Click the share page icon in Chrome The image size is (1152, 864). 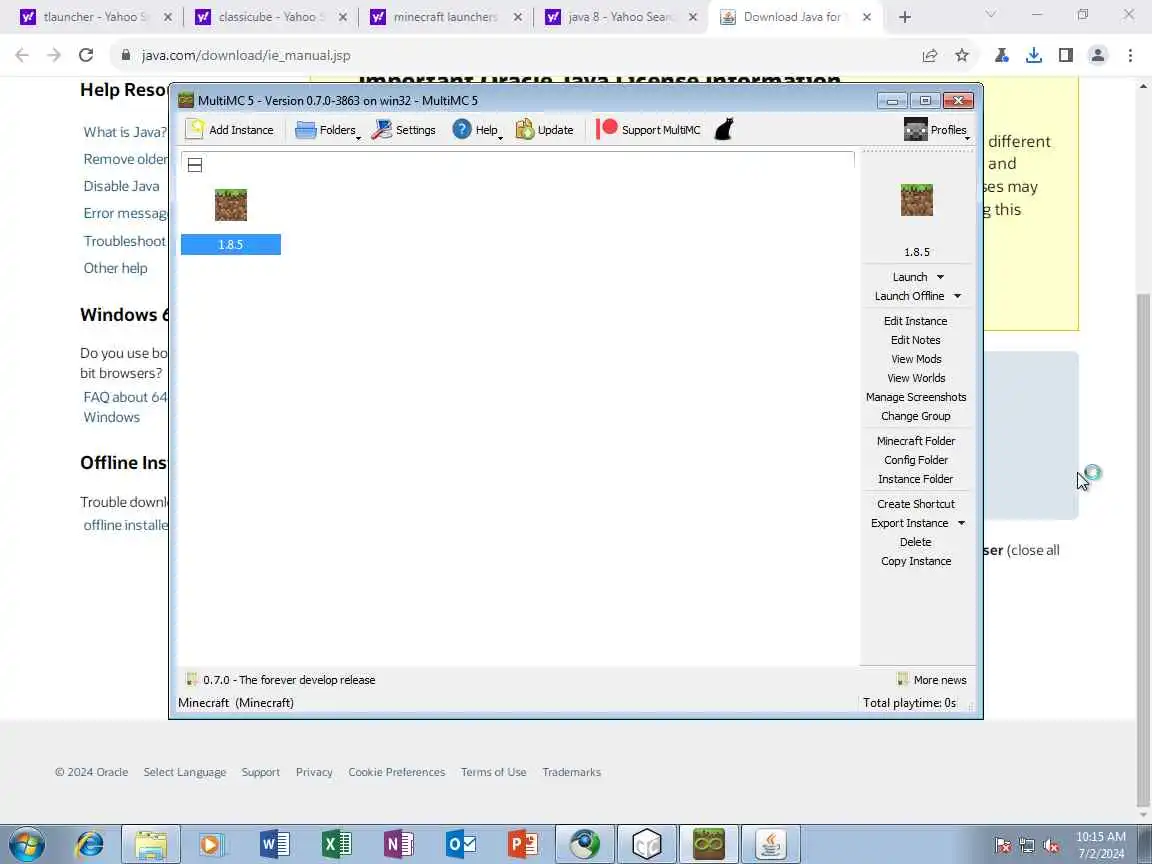[x=930, y=55]
